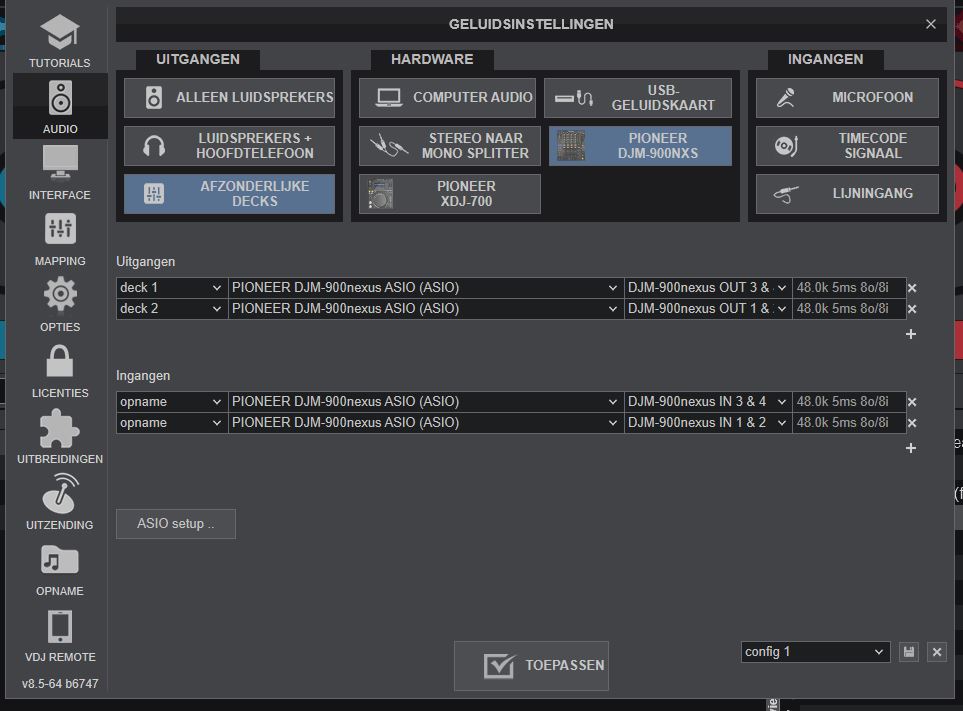Open the Interface settings section
963x711 pixels.
pyautogui.click(x=60, y=173)
